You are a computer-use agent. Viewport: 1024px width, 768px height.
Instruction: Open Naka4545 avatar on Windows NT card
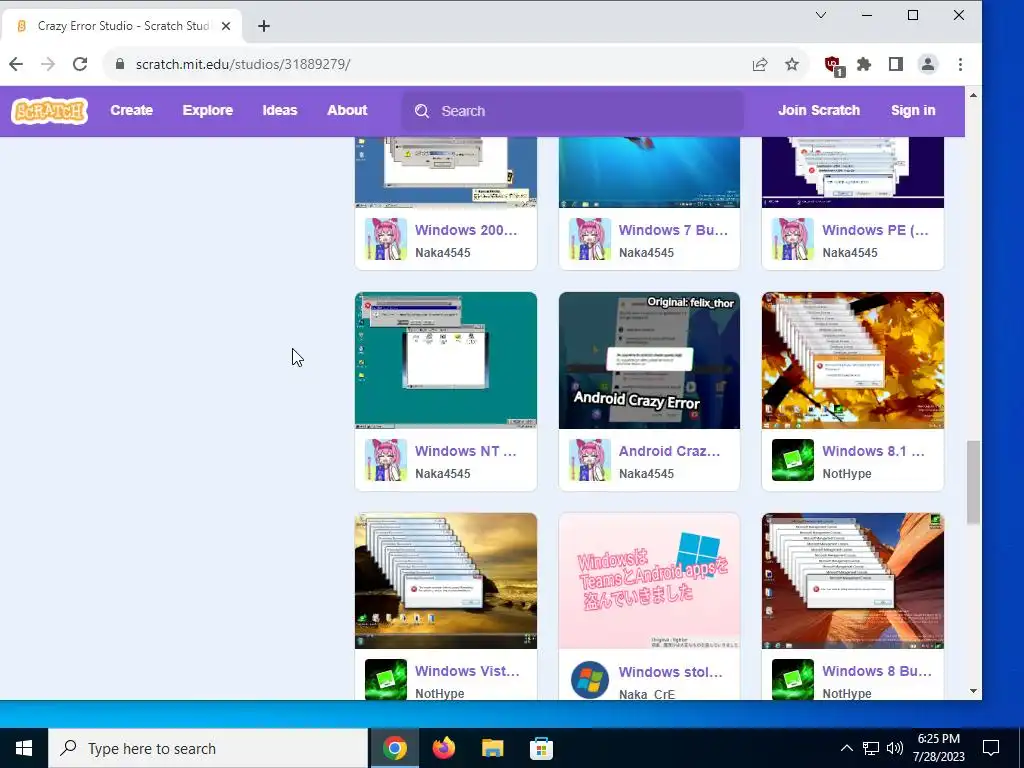coord(385,460)
